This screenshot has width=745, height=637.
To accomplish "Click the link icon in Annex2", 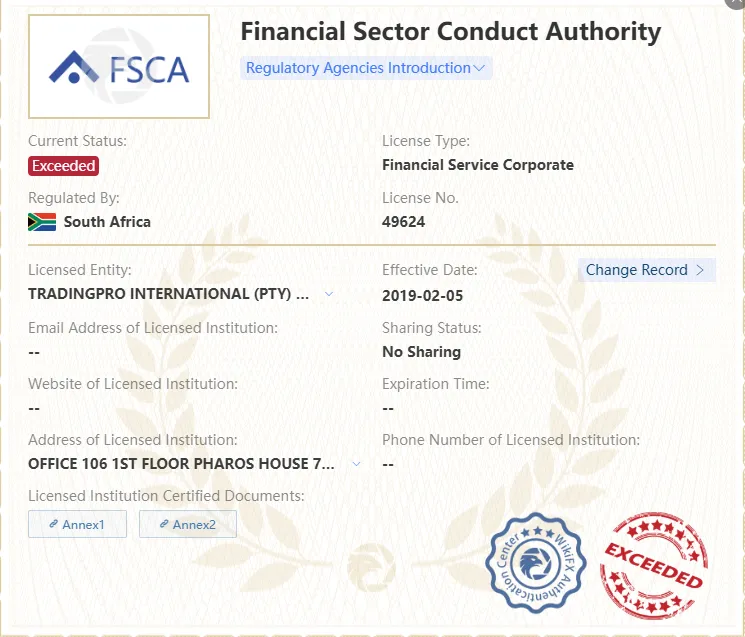I will tap(164, 524).
